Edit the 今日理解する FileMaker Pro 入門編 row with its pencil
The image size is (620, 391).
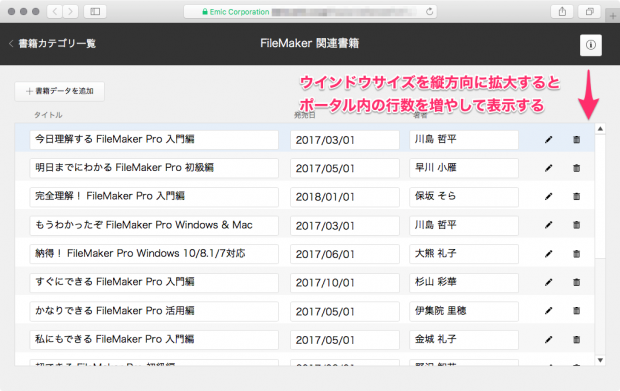pos(548,140)
